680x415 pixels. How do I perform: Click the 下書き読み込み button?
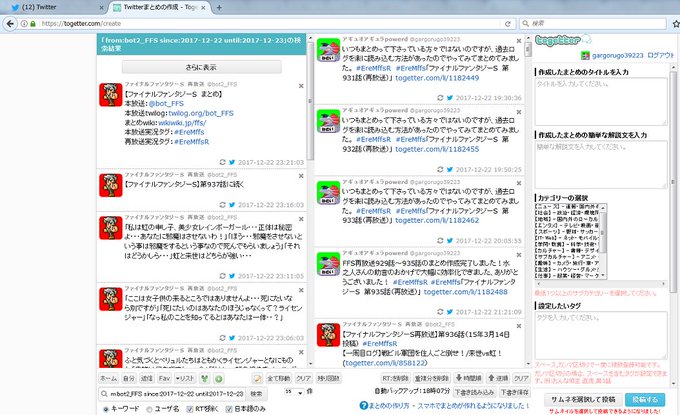click(x=474, y=392)
